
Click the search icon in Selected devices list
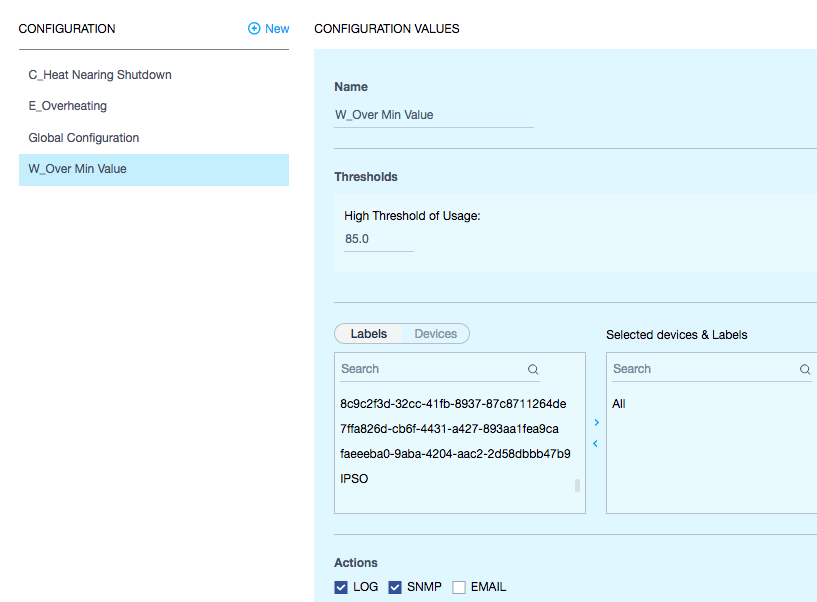tap(804, 370)
